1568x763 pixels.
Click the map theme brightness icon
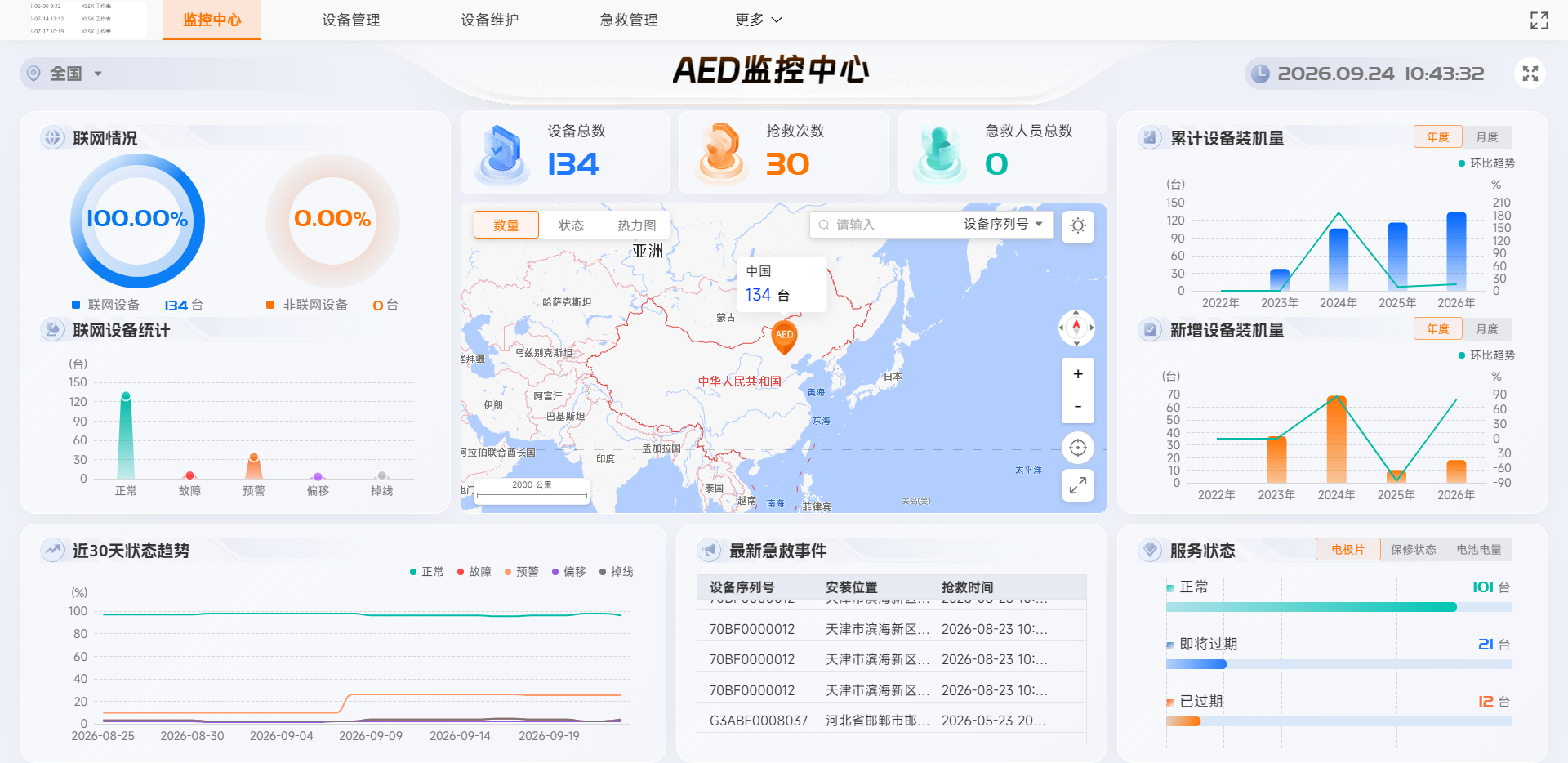1078,225
